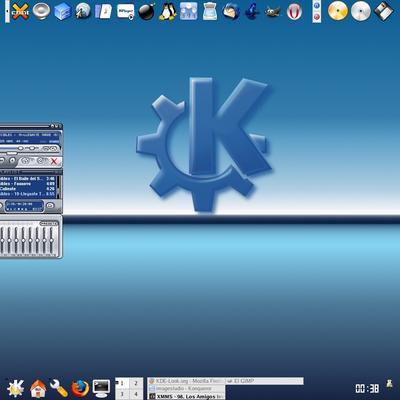Open the Home folder icon
The image size is (400, 400).
pos(38,388)
